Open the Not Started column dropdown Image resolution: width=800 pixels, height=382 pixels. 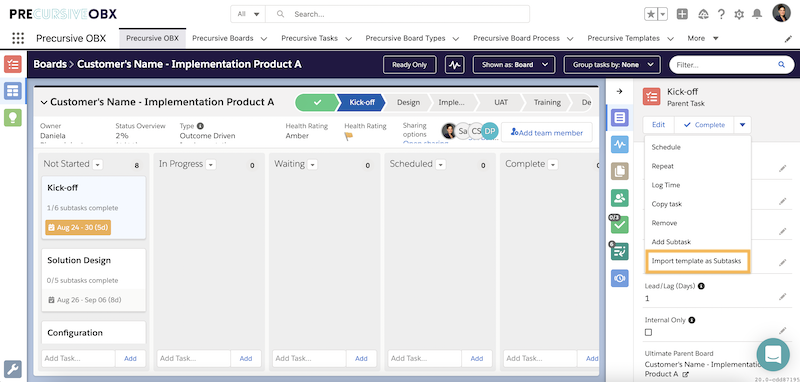point(98,165)
